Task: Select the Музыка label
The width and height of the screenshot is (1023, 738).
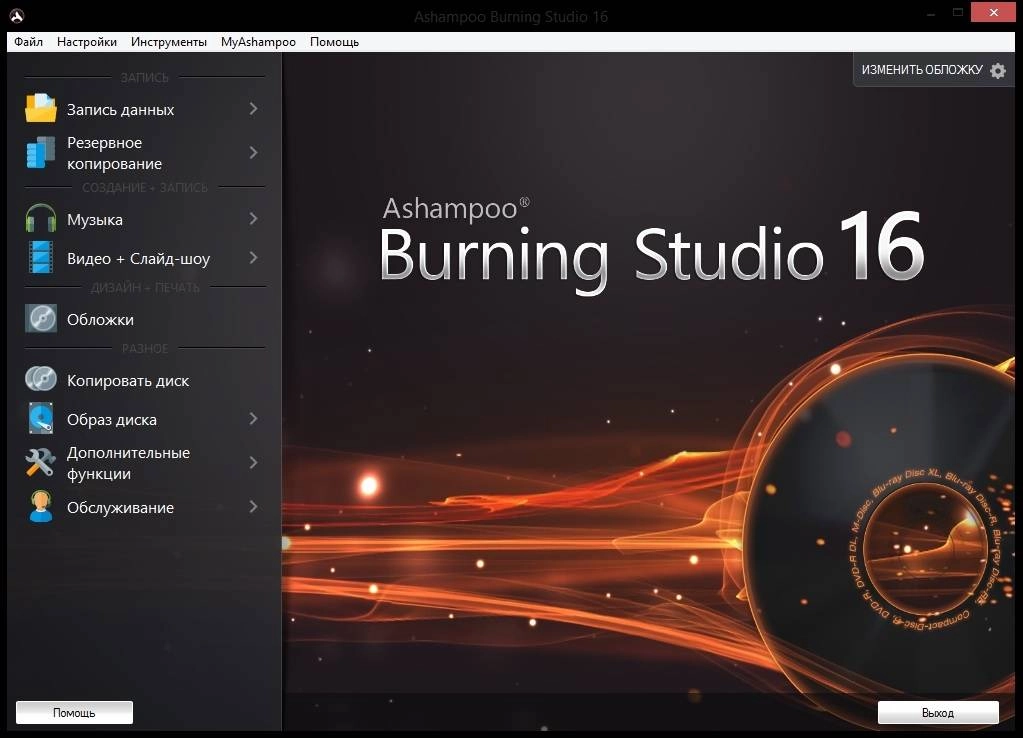Action: (x=95, y=220)
